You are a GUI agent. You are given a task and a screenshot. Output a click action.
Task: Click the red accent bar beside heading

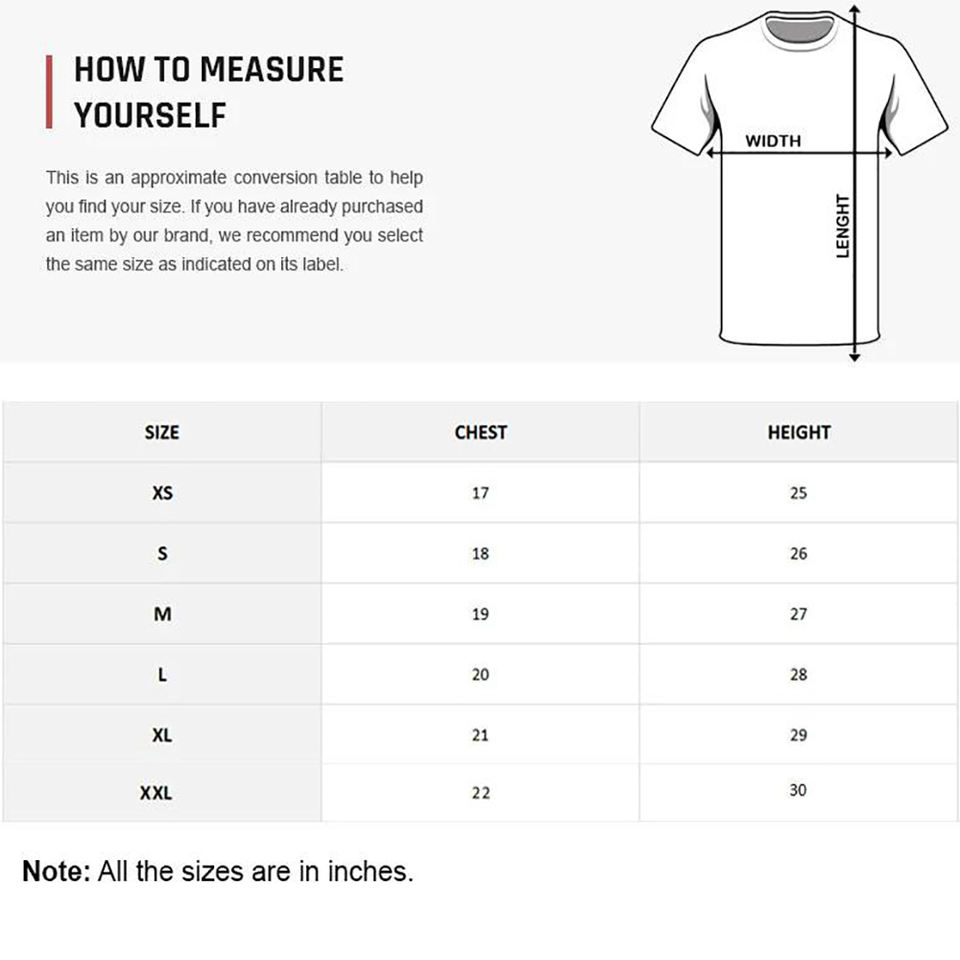(x=49, y=92)
